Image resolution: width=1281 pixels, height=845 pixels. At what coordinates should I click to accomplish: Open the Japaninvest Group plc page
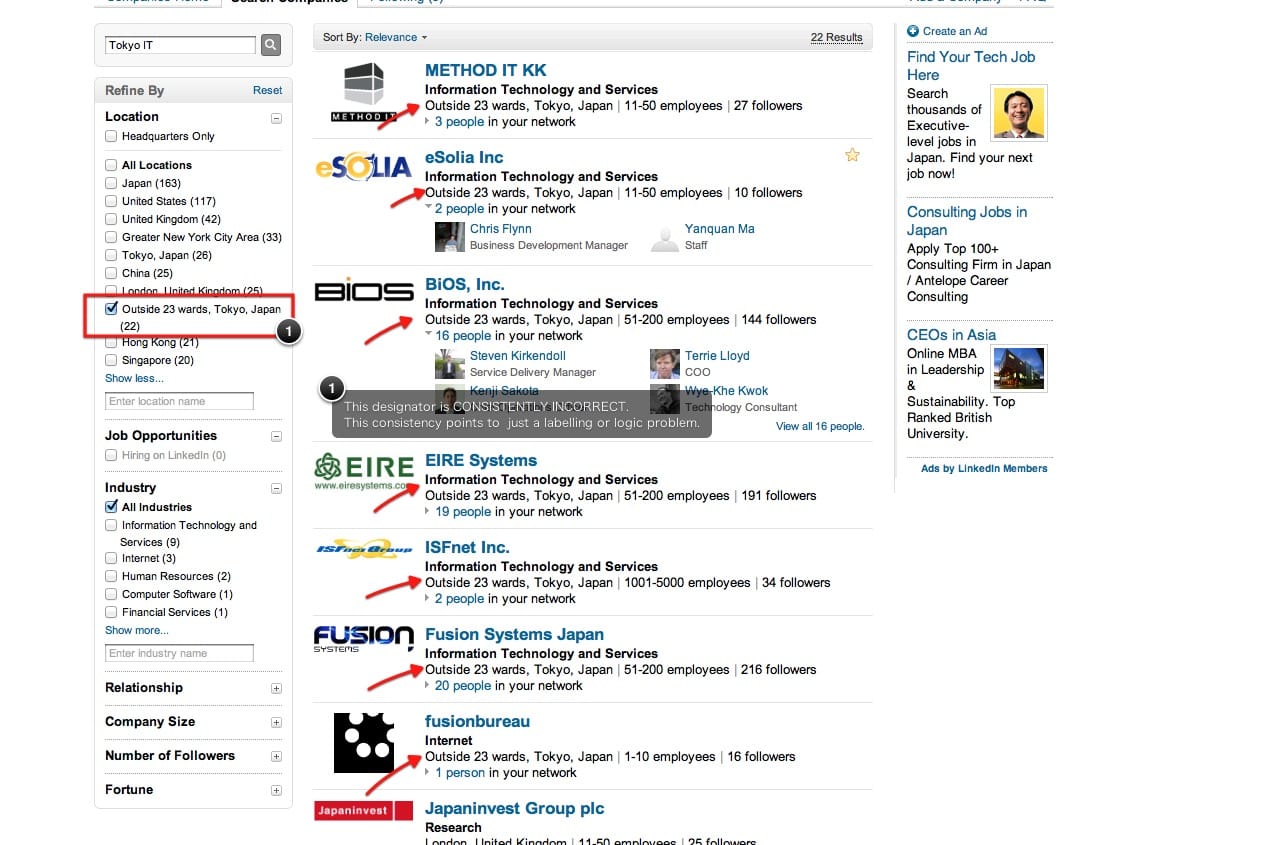click(x=514, y=808)
